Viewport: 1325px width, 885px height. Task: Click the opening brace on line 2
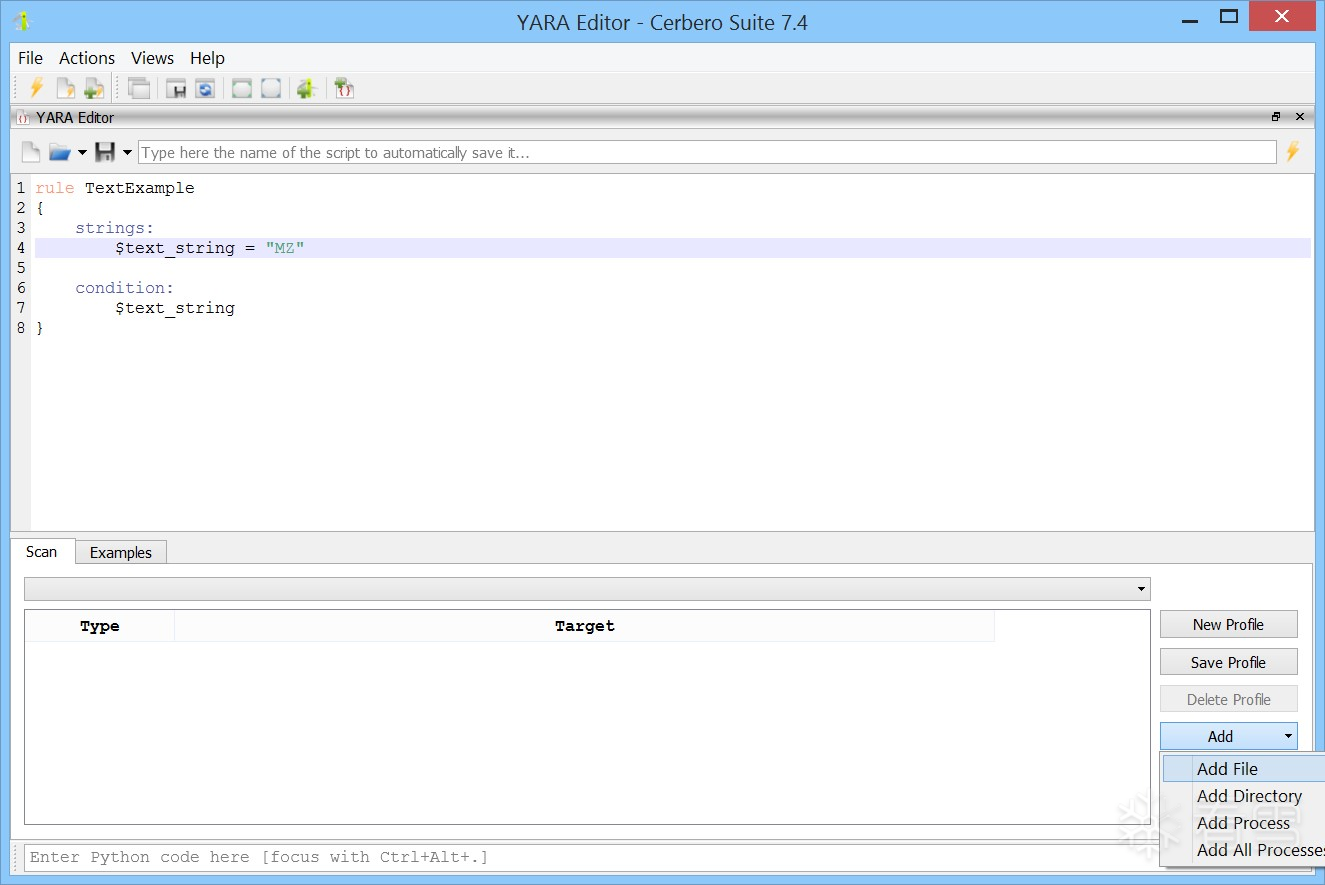[x=40, y=208]
